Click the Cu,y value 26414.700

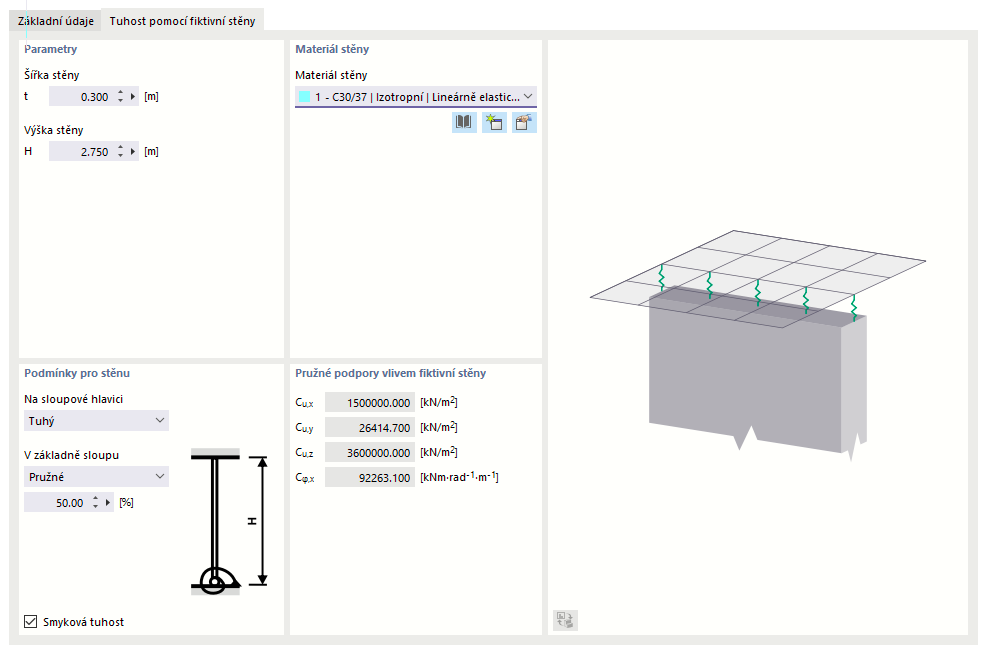(x=370, y=427)
